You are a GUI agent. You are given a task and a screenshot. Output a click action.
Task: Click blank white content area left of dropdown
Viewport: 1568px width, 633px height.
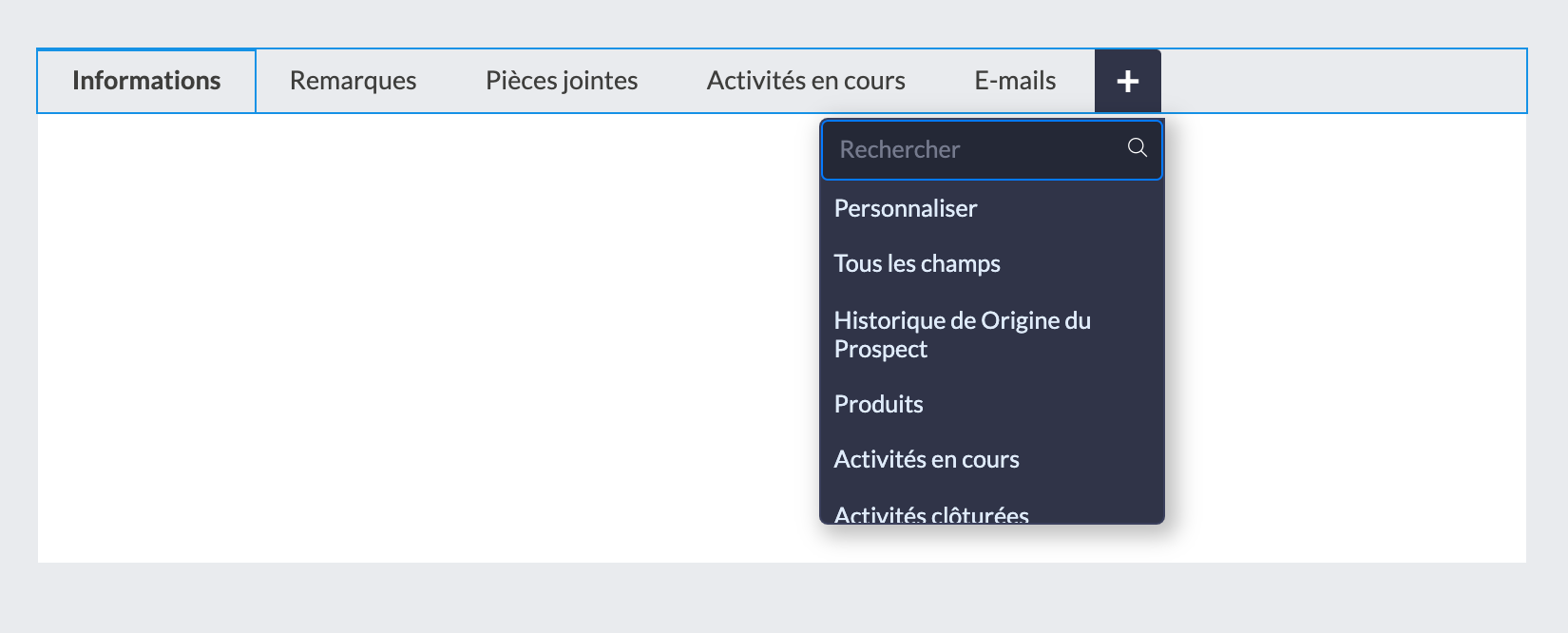(x=428, y=333)
